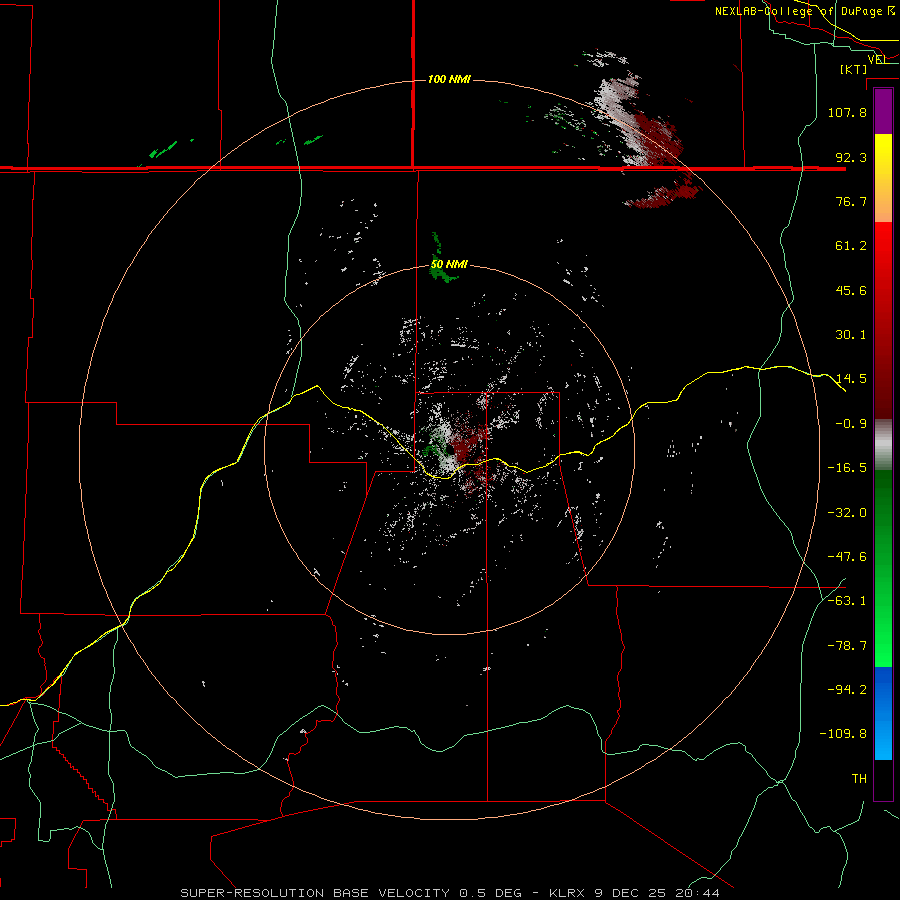Click the 14.5 velocity scale value
The image size is (900, 900).
851,379
